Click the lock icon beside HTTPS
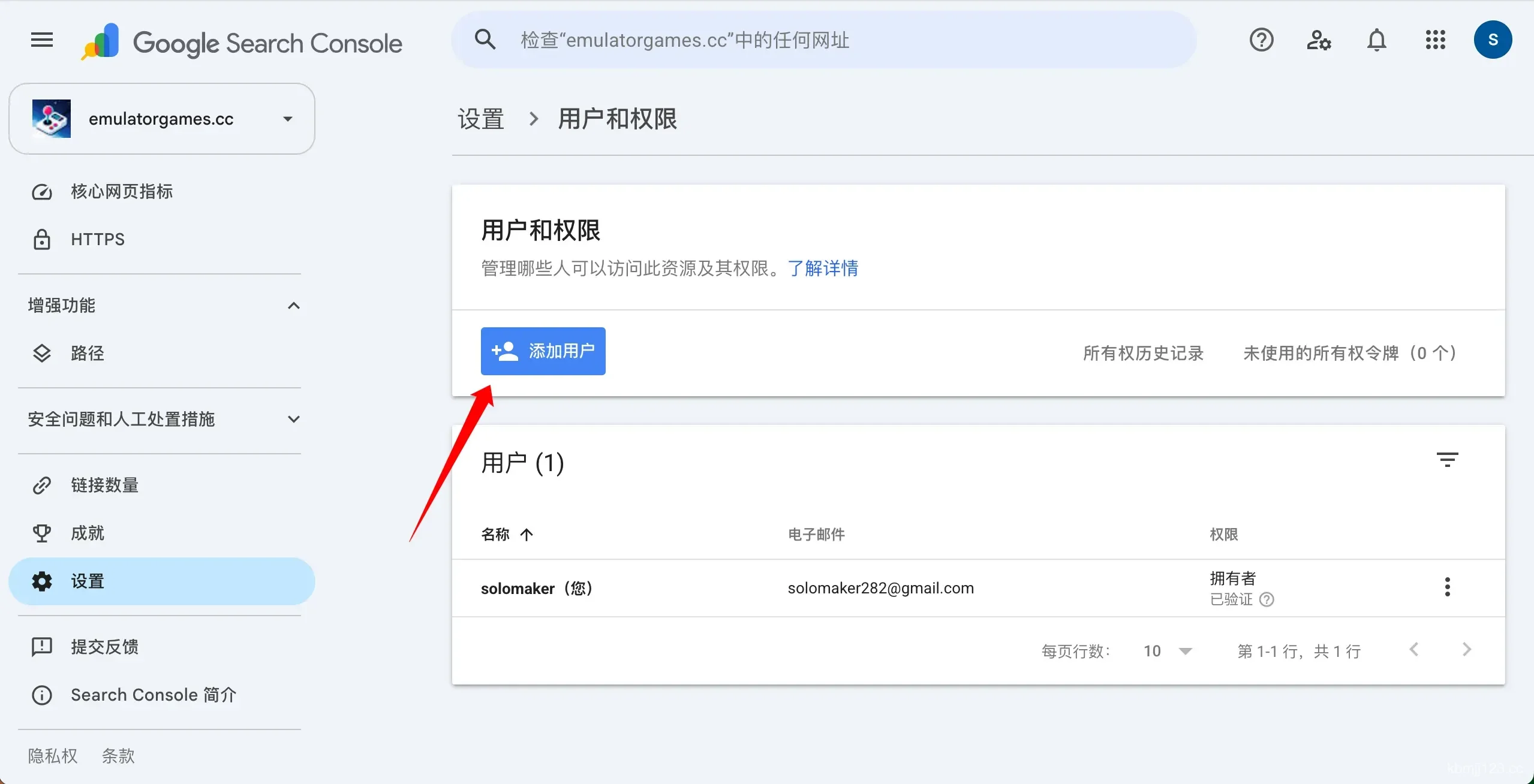 click(x=42, y=239)
